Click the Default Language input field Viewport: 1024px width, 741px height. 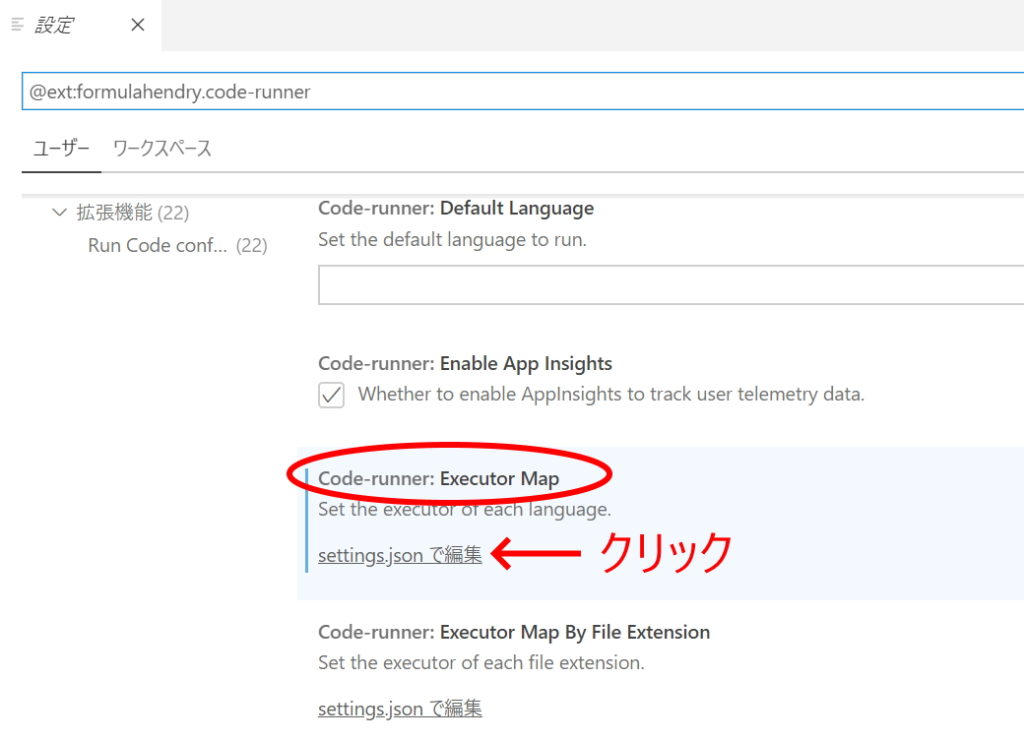(671, 285)
